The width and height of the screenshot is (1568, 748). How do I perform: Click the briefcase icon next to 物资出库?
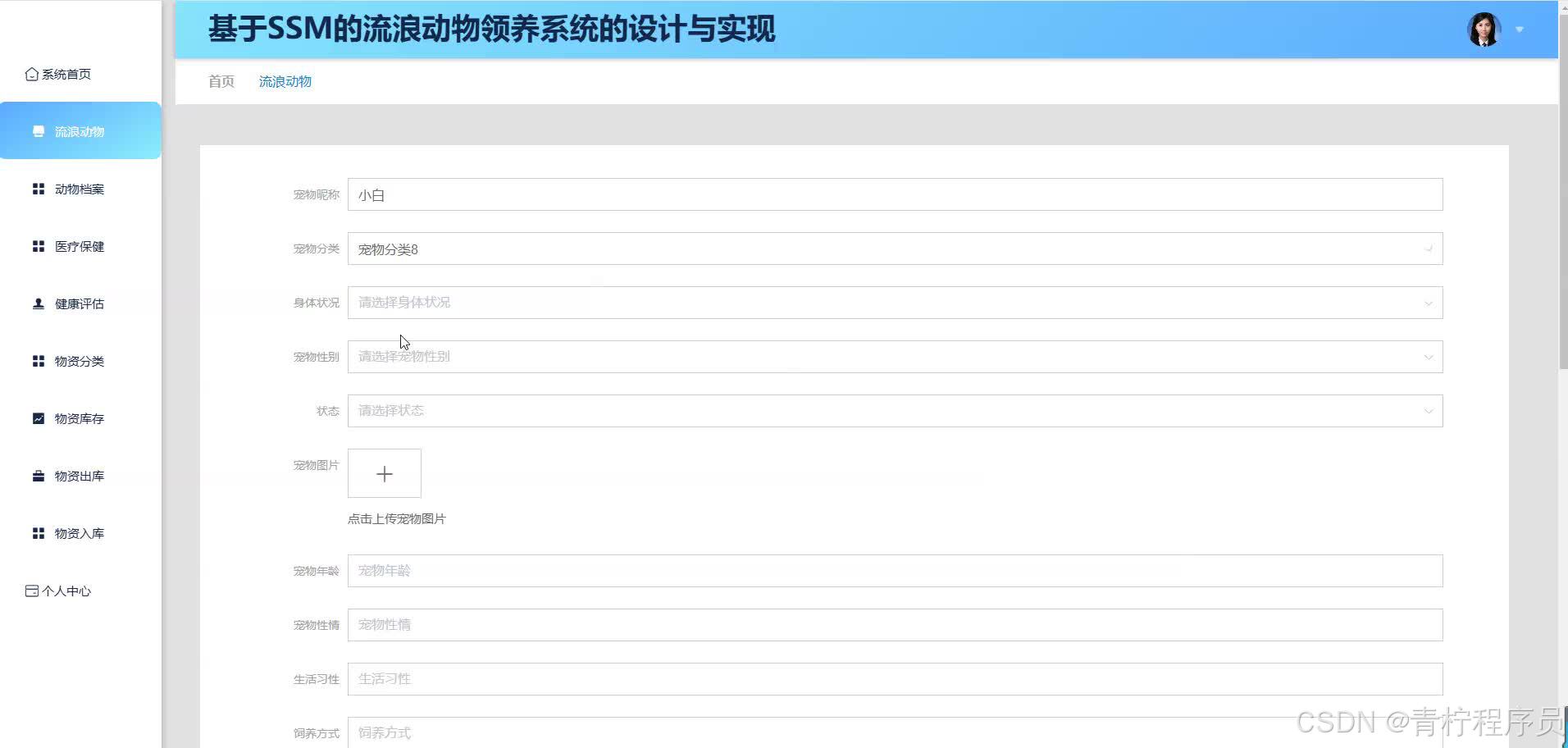coord(38,476)
